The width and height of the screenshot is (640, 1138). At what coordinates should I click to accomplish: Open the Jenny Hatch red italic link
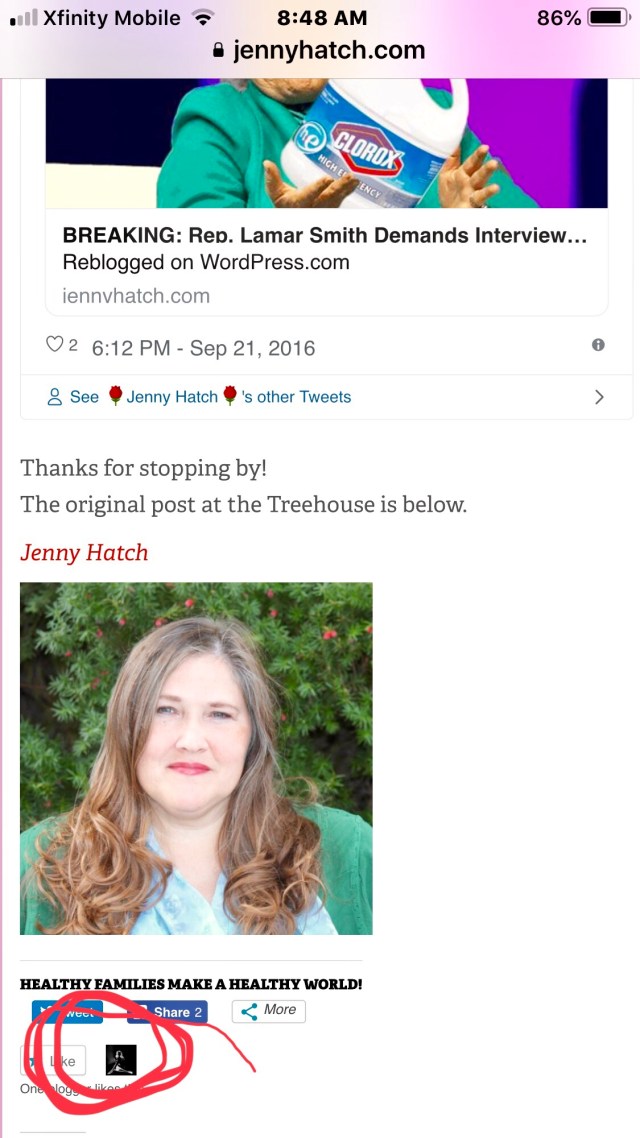[x=84, y=552]
